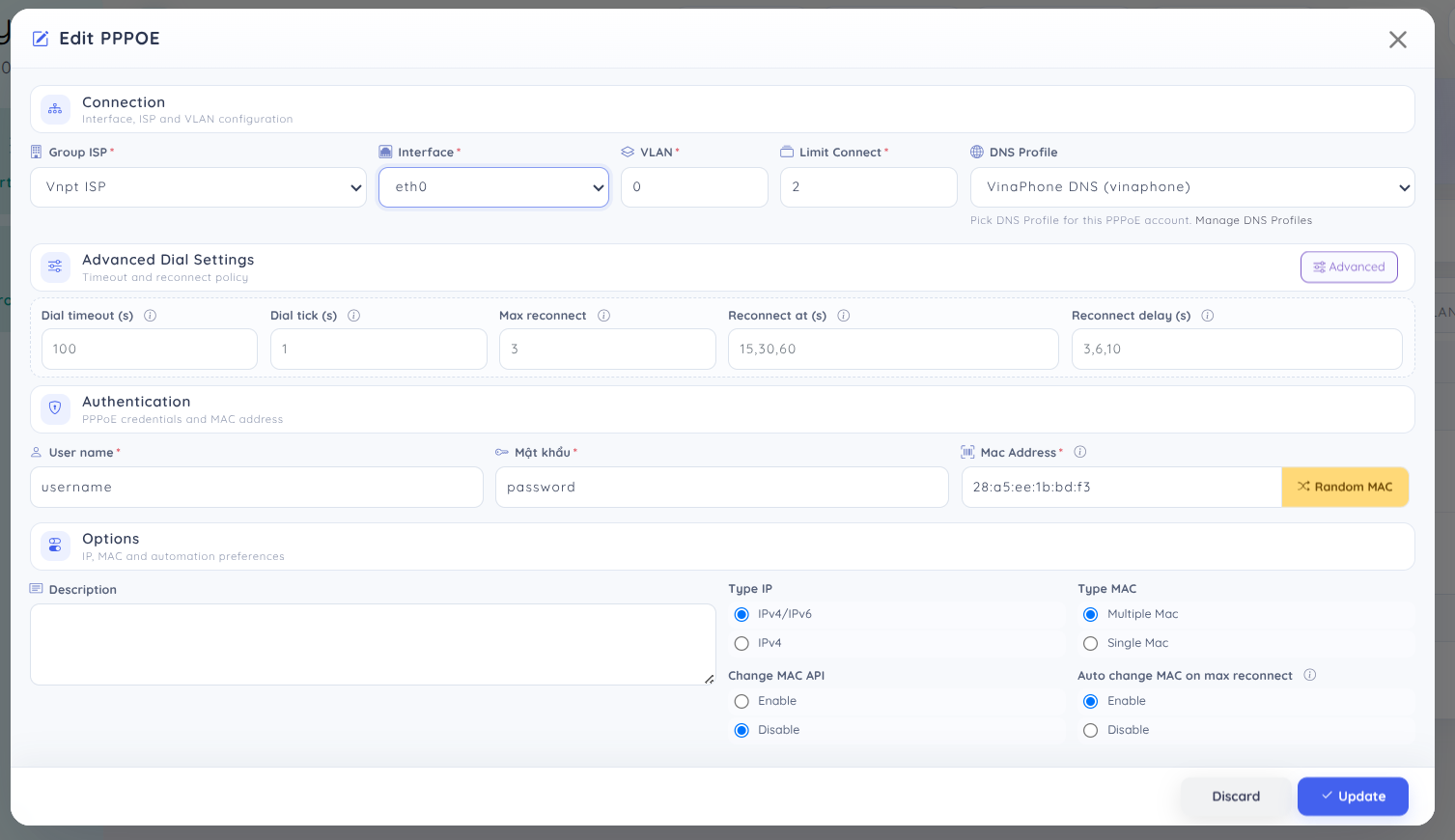
Task: Focus the Limit Connect input field
Action: [868, 187]
